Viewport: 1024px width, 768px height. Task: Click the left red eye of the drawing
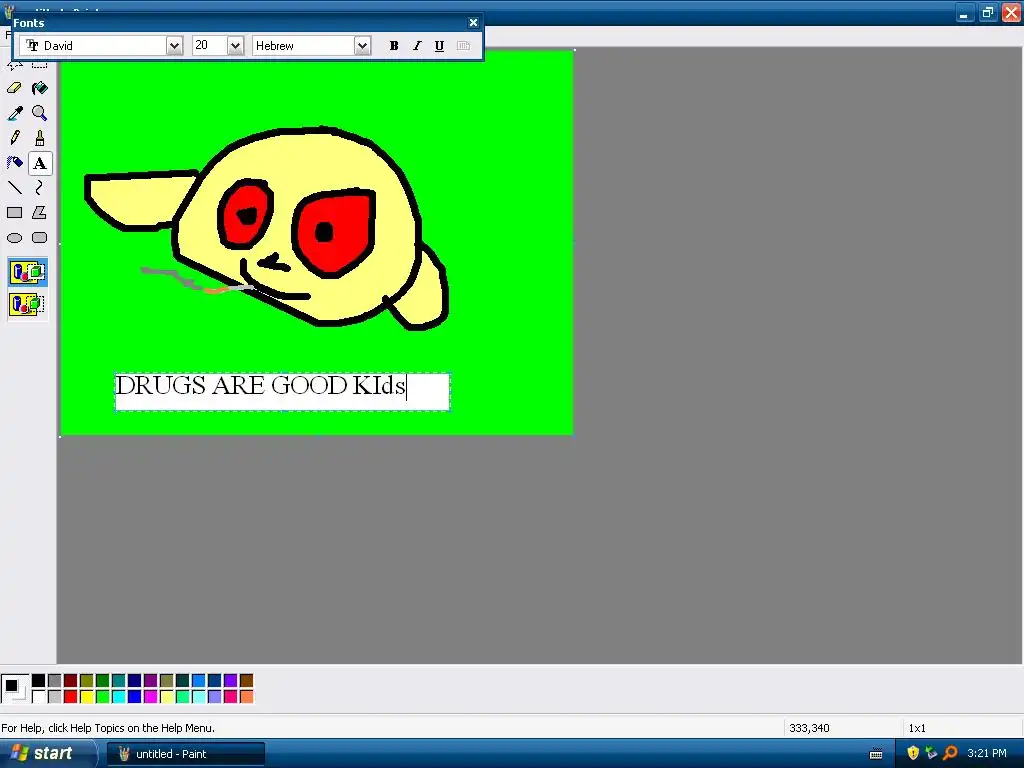click(246, 214)
